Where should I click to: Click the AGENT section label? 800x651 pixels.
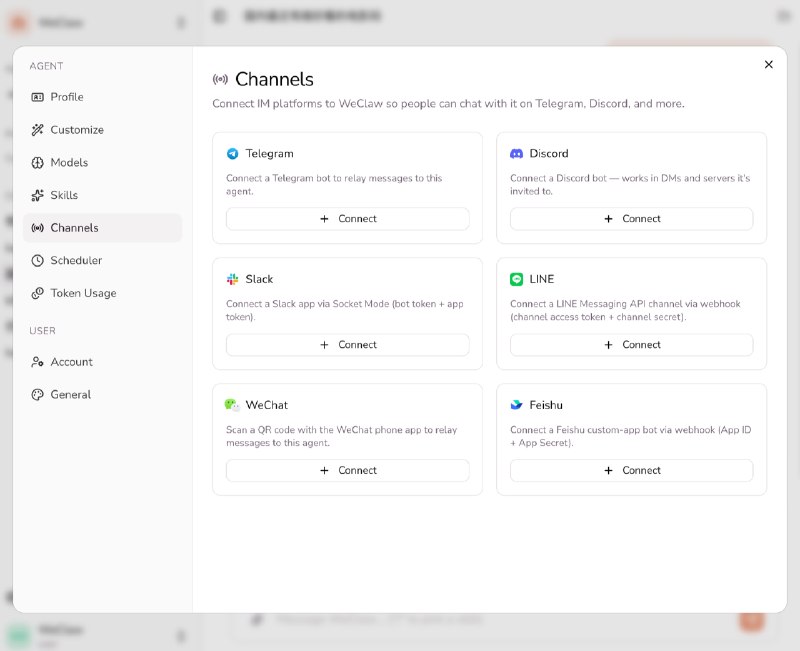46,66
